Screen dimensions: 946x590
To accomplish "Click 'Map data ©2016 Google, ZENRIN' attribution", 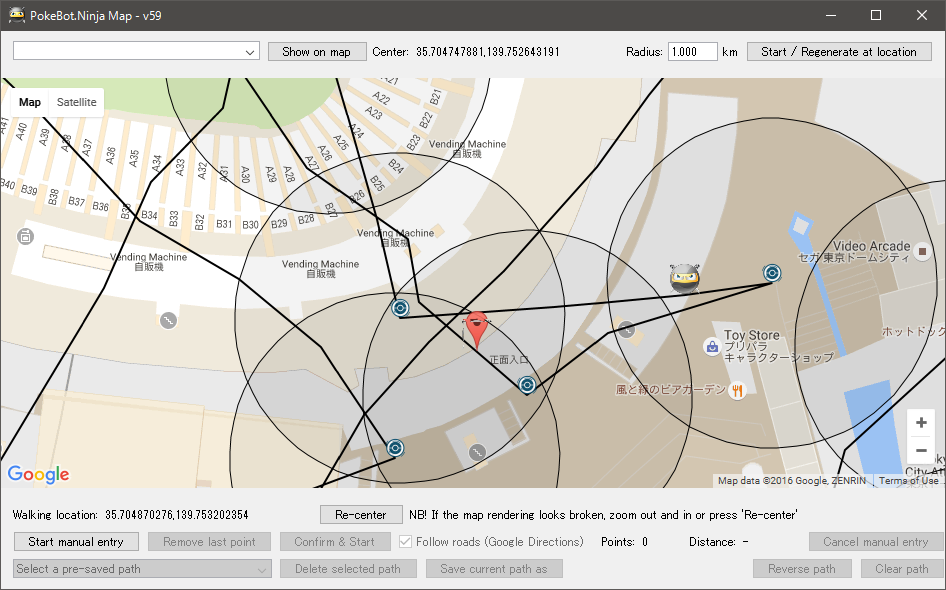I will 792,481.
